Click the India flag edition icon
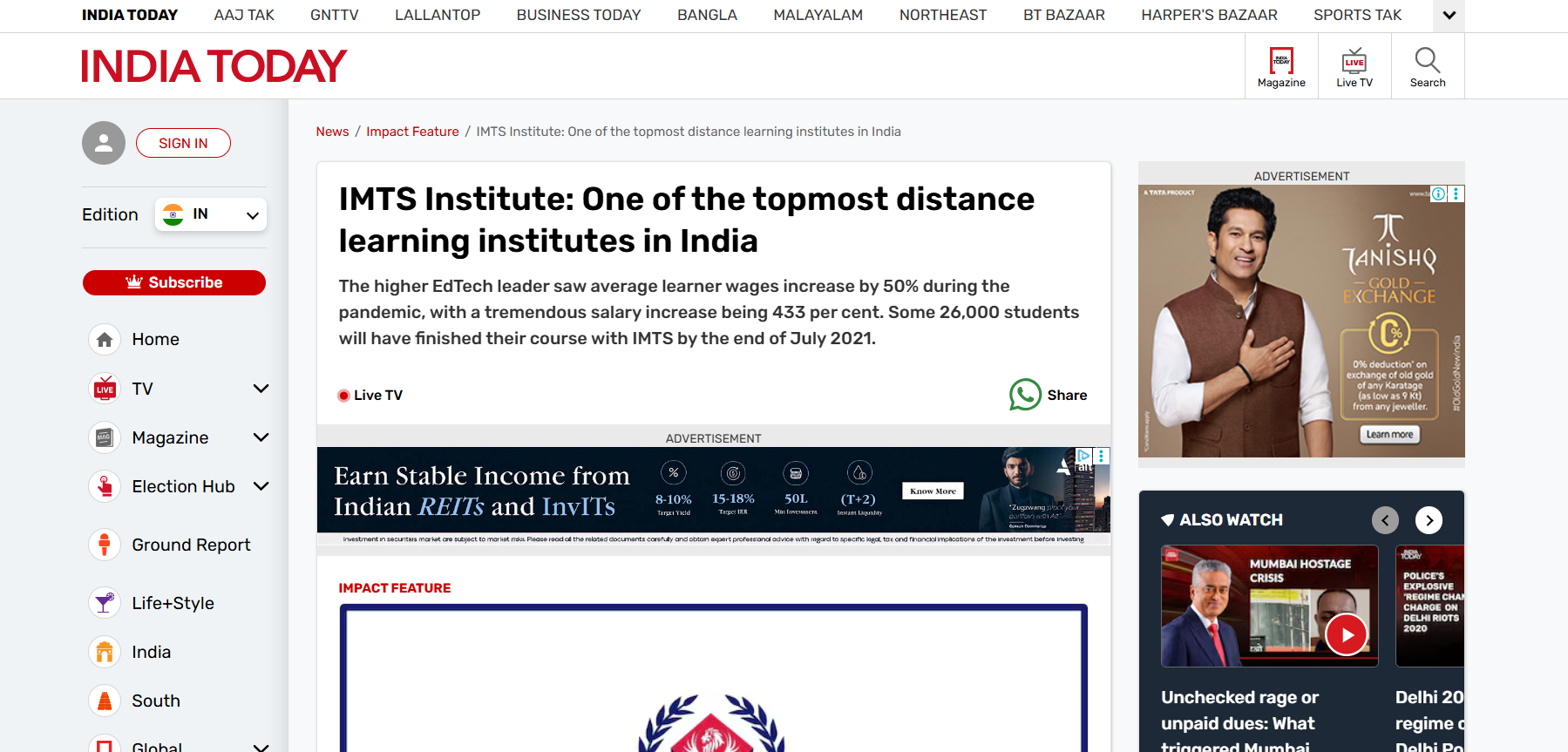Viewport: 1568px width, 752px height. pos(173,214)
